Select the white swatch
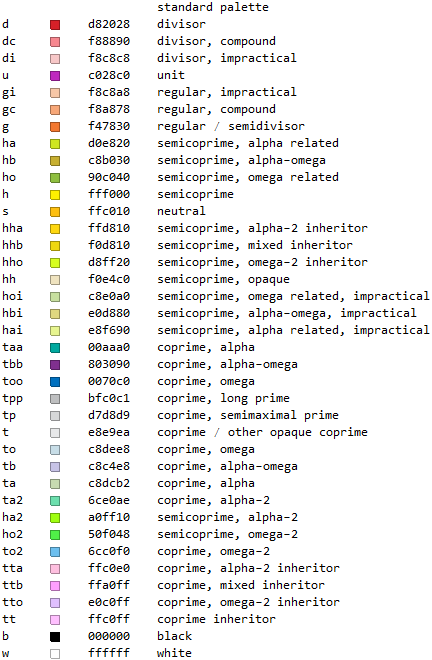Screen dimensions: 432x660 click(55, 654)
